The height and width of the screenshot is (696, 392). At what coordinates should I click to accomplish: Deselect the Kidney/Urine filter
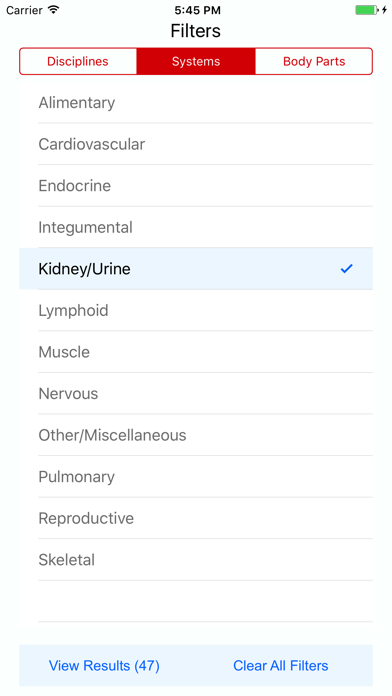tap(196, 269)
